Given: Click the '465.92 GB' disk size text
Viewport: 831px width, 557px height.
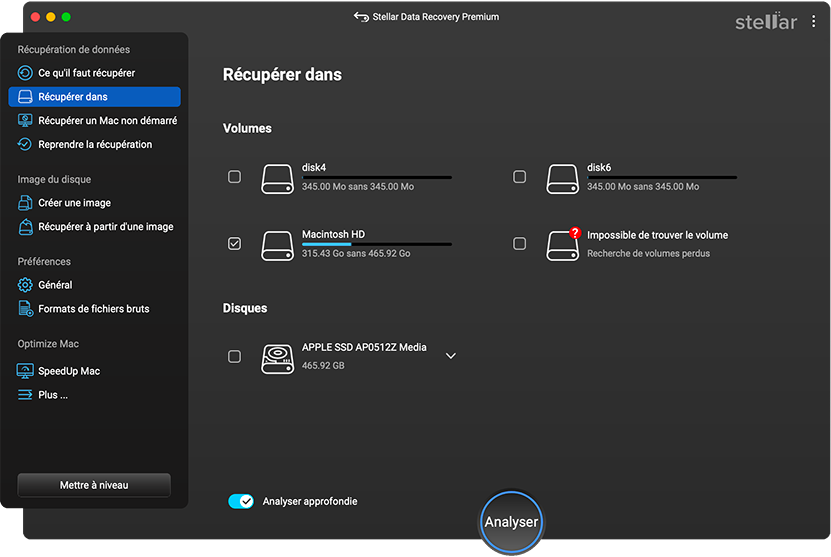Looking at the screenshot, I should [323, 366].
